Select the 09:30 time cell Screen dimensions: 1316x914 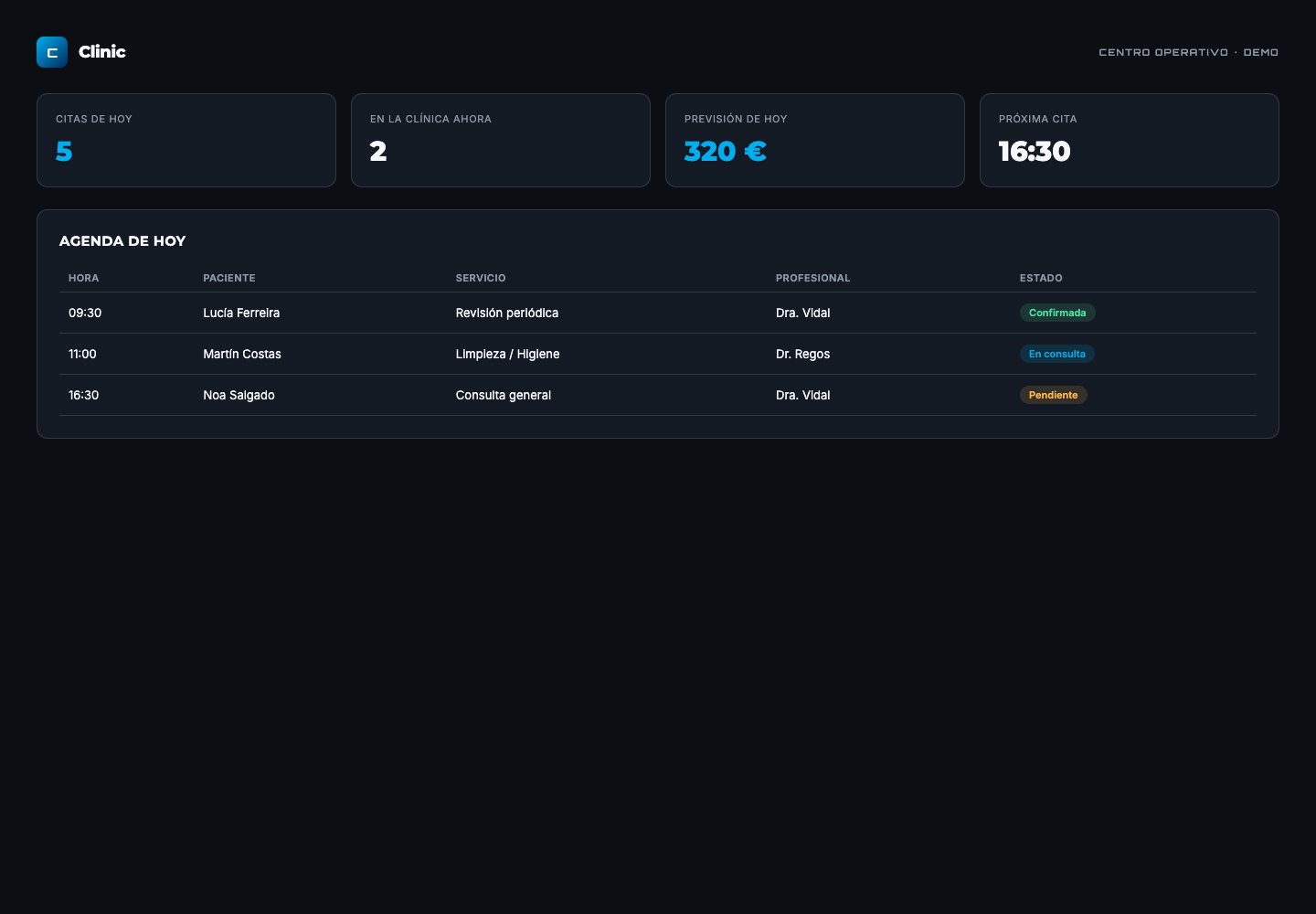click(85, 313)
